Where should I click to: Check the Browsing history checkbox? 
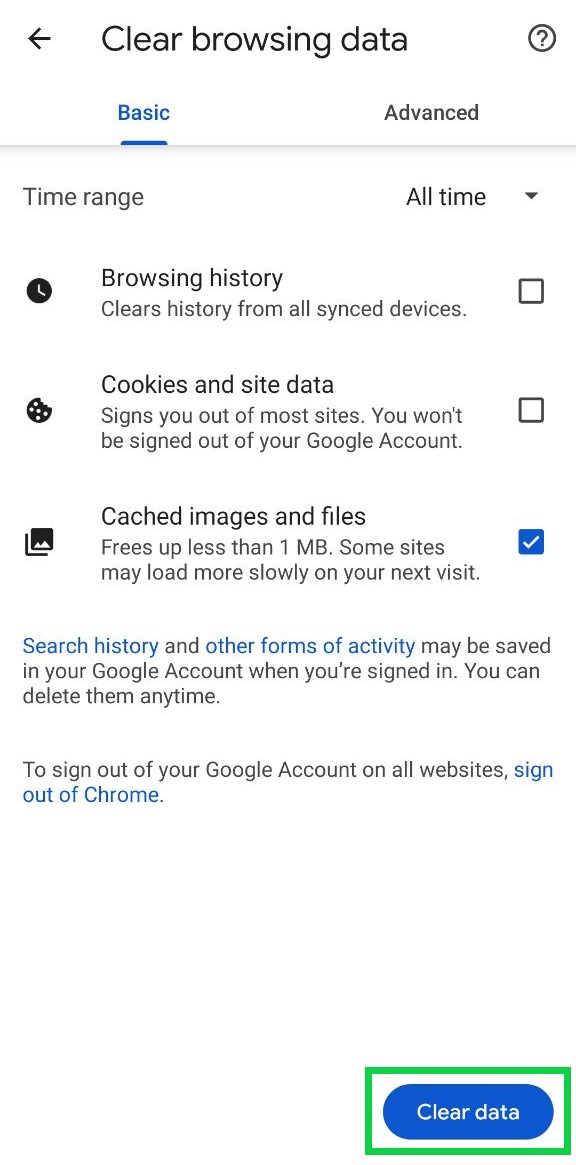point(531,291)
